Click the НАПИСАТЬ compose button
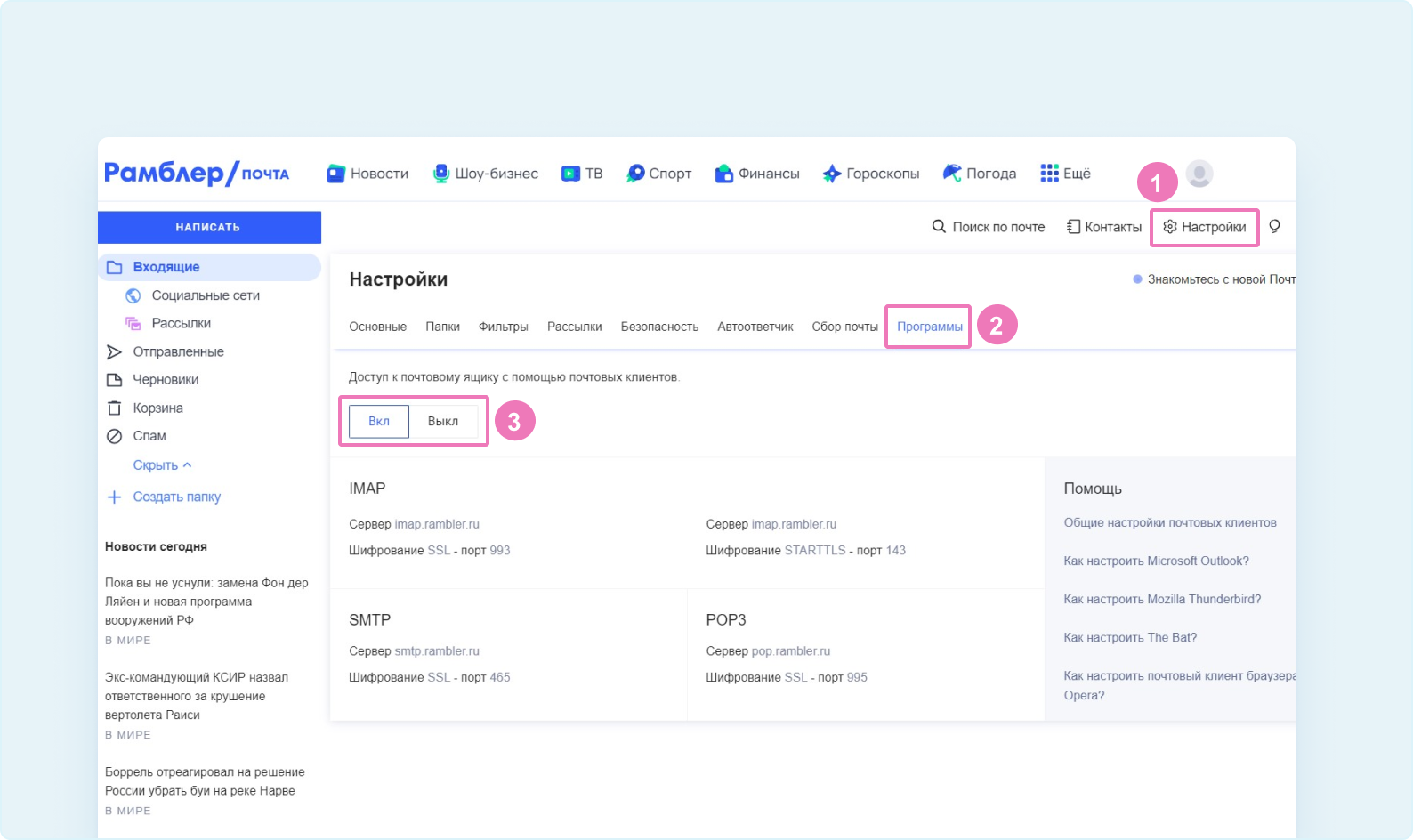The height and width of the screenshot is (840, 1413). [x=209, y=227]
